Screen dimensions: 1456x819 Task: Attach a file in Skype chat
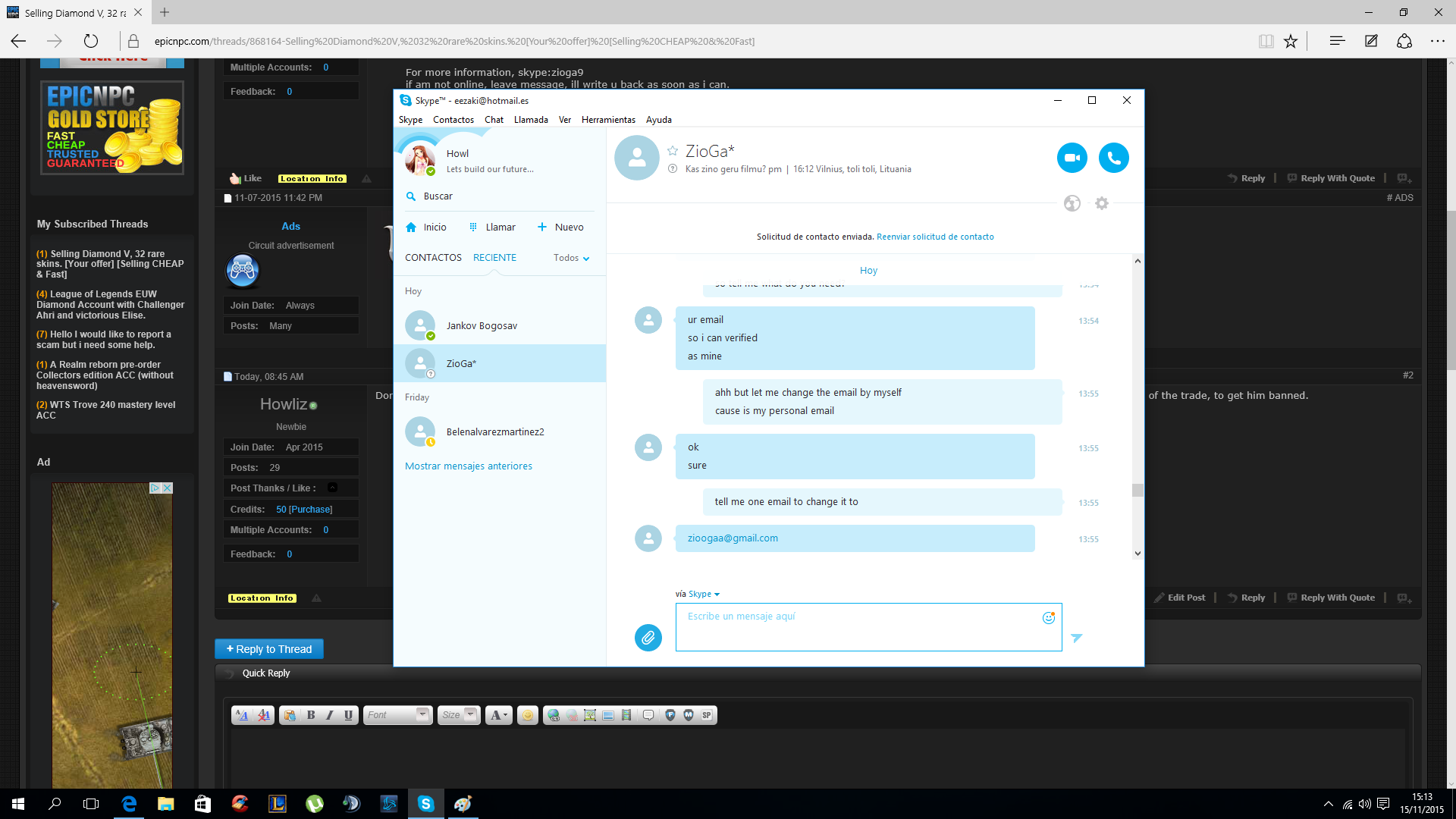[648, 638]
